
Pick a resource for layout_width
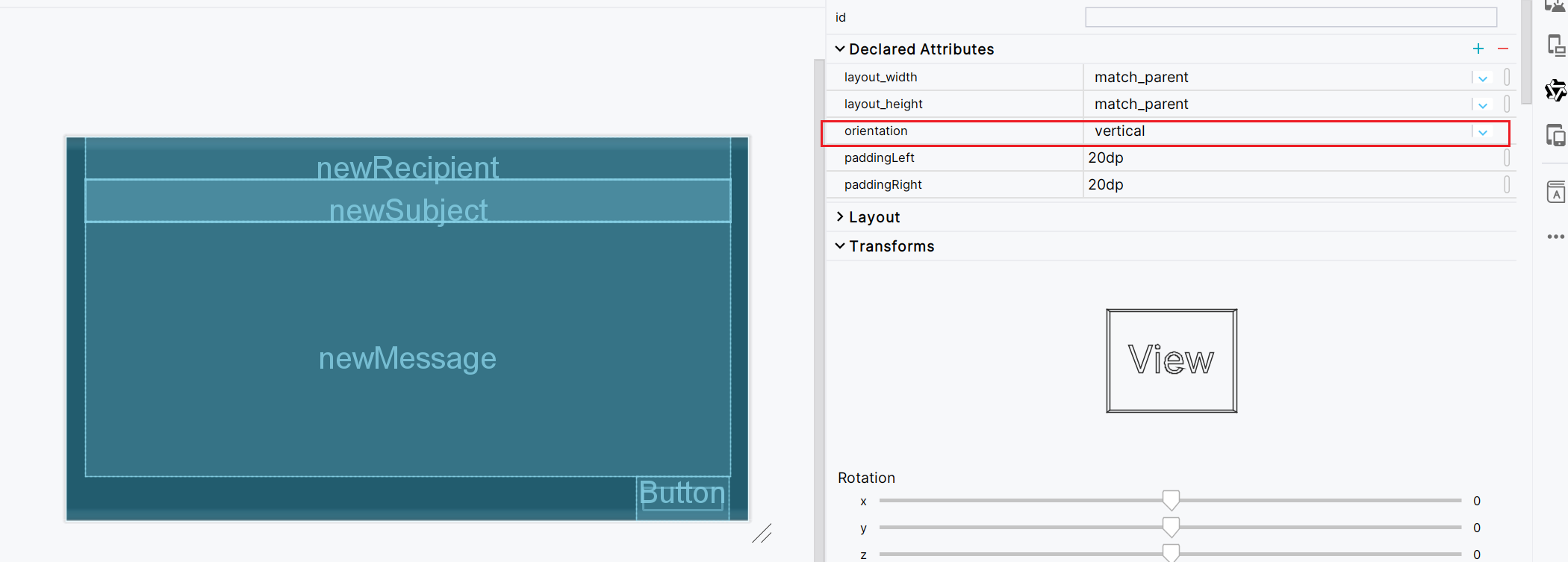click(1507, 77)
